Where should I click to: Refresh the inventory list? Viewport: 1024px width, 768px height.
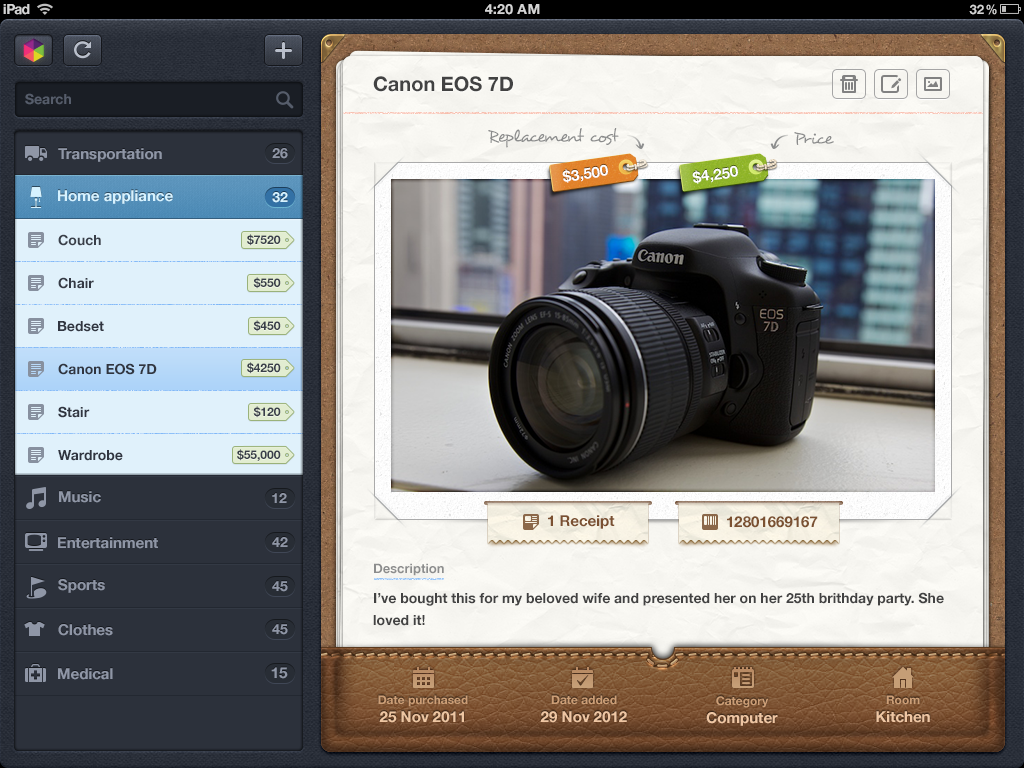(82, 50)
